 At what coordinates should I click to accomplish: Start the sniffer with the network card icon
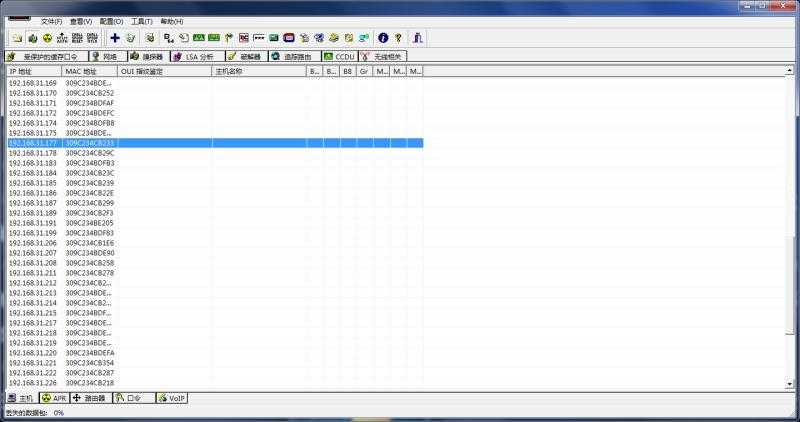[x=33, y=38]
